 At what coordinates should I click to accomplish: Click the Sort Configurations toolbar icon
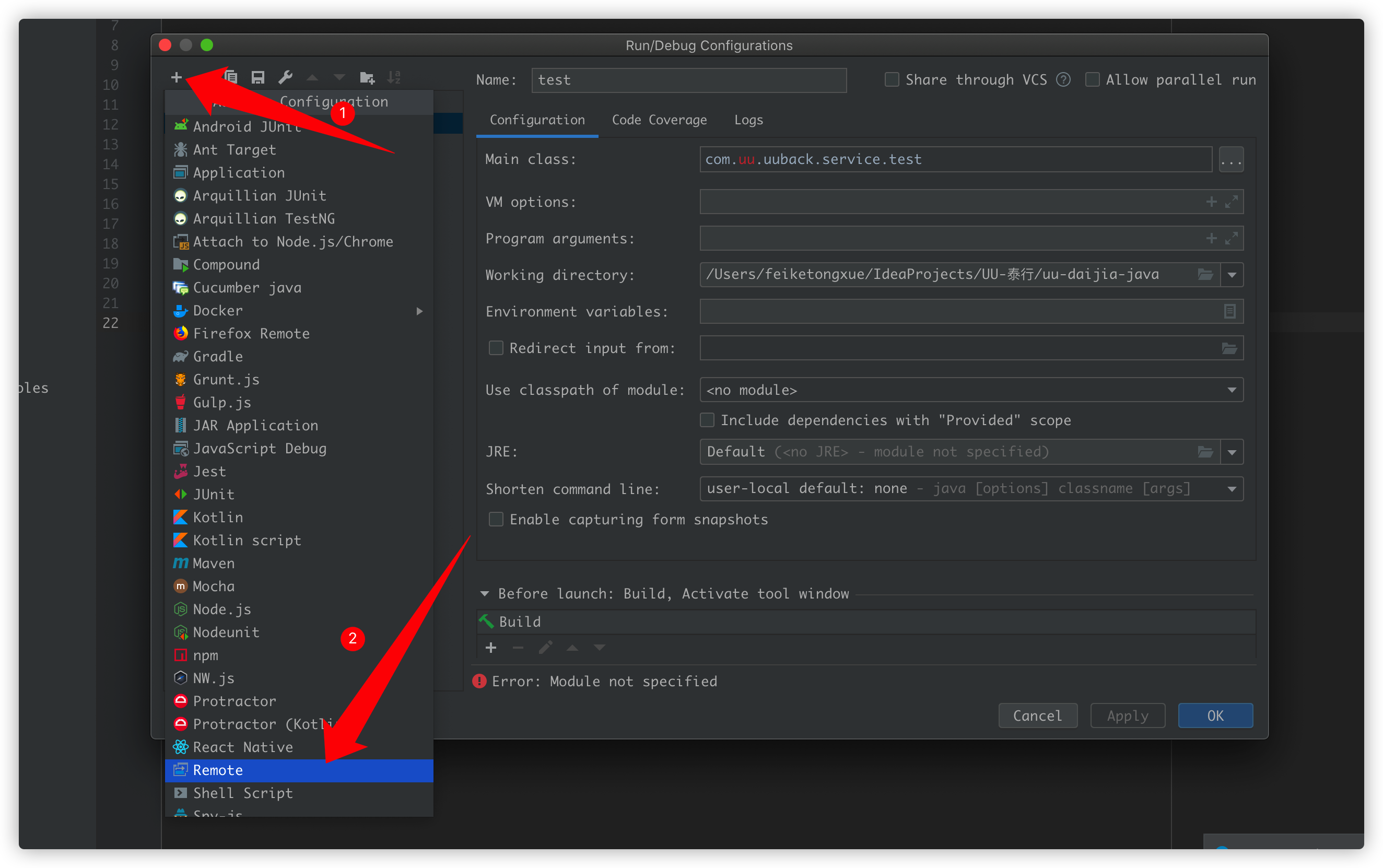[394, 77]
